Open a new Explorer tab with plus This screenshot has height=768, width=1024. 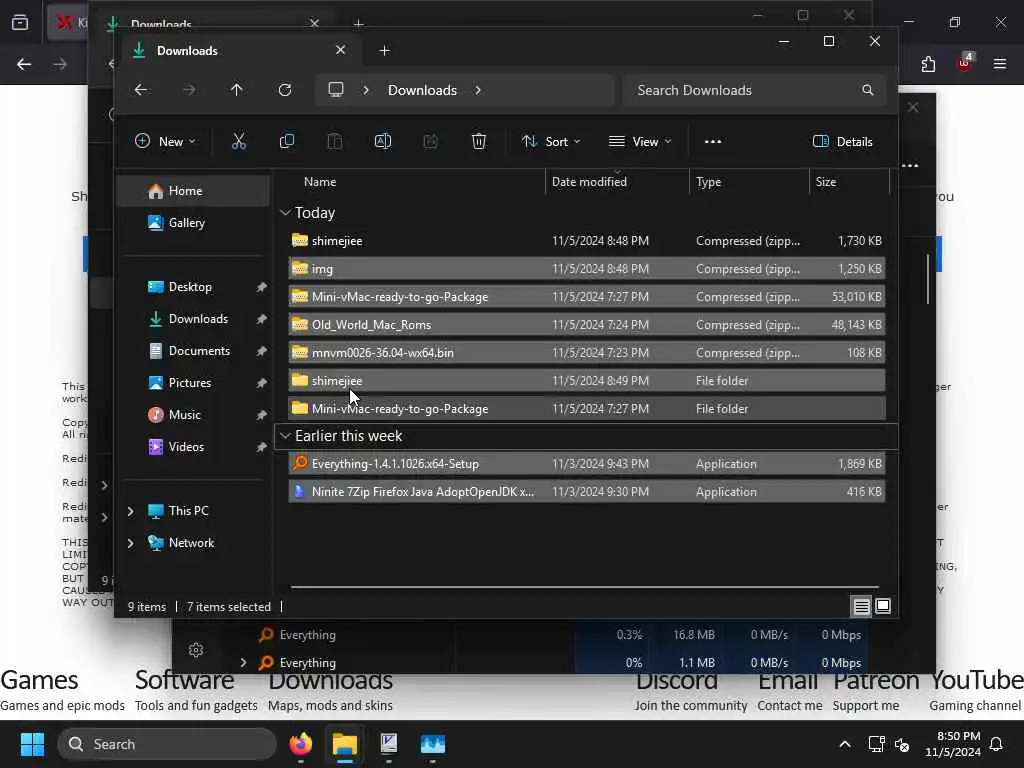(385, 50)
